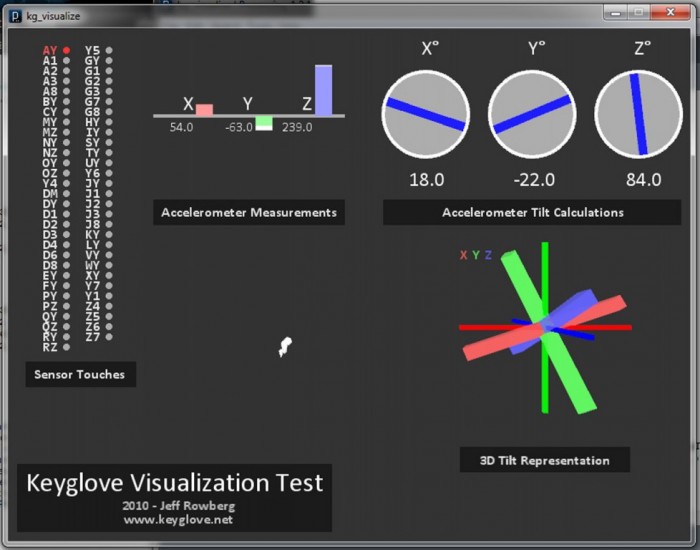This screenshot has height=550, width=700.
Task: Select the 'TY' sensor label
Action: tap(92, 153)
